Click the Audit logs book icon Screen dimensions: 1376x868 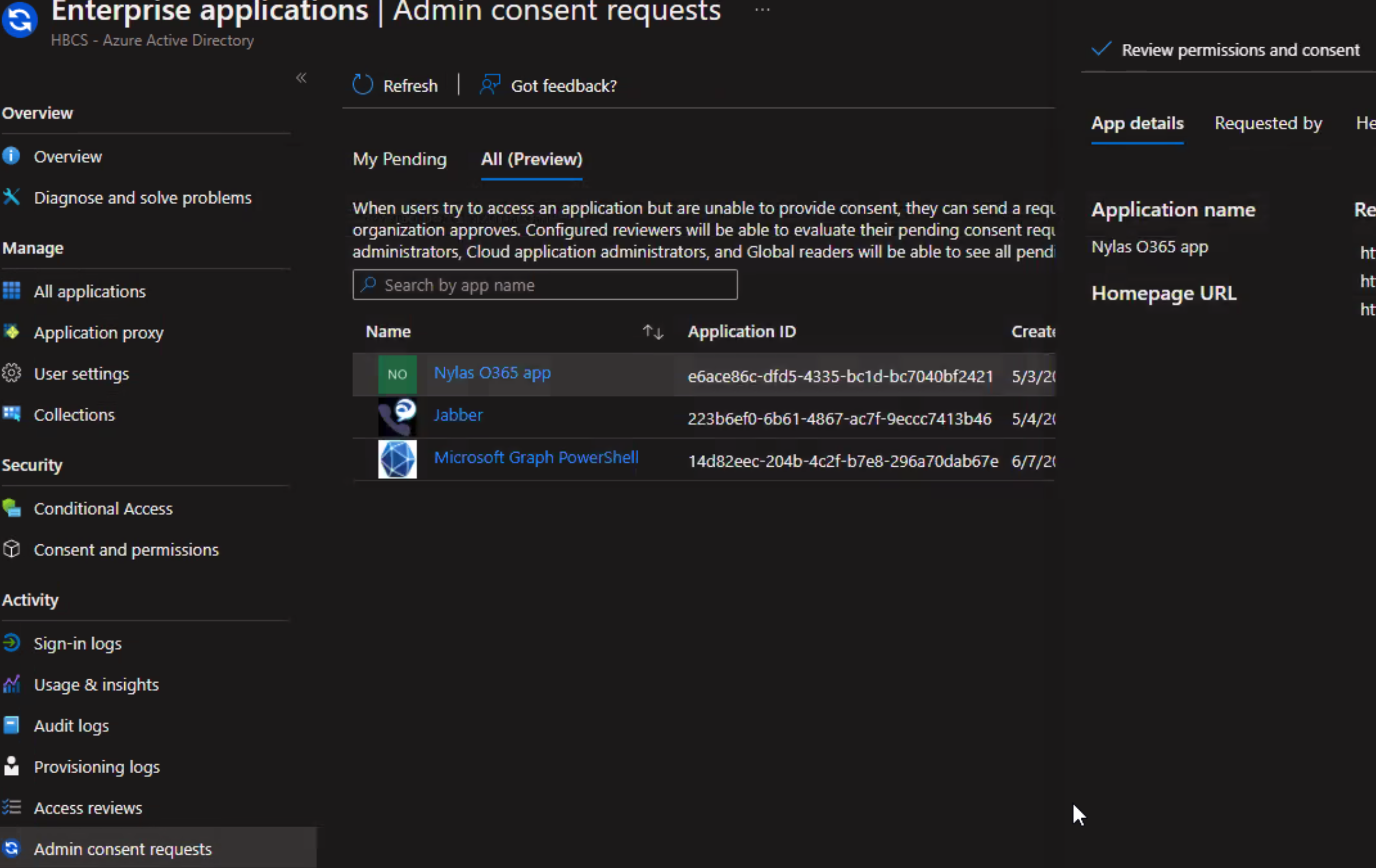(x=11, y=724)
